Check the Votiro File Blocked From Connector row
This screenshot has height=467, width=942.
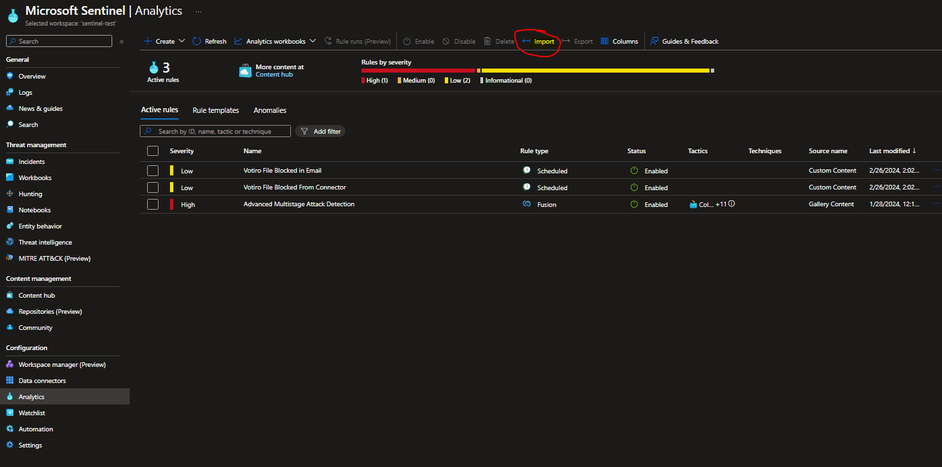point(153,188)
